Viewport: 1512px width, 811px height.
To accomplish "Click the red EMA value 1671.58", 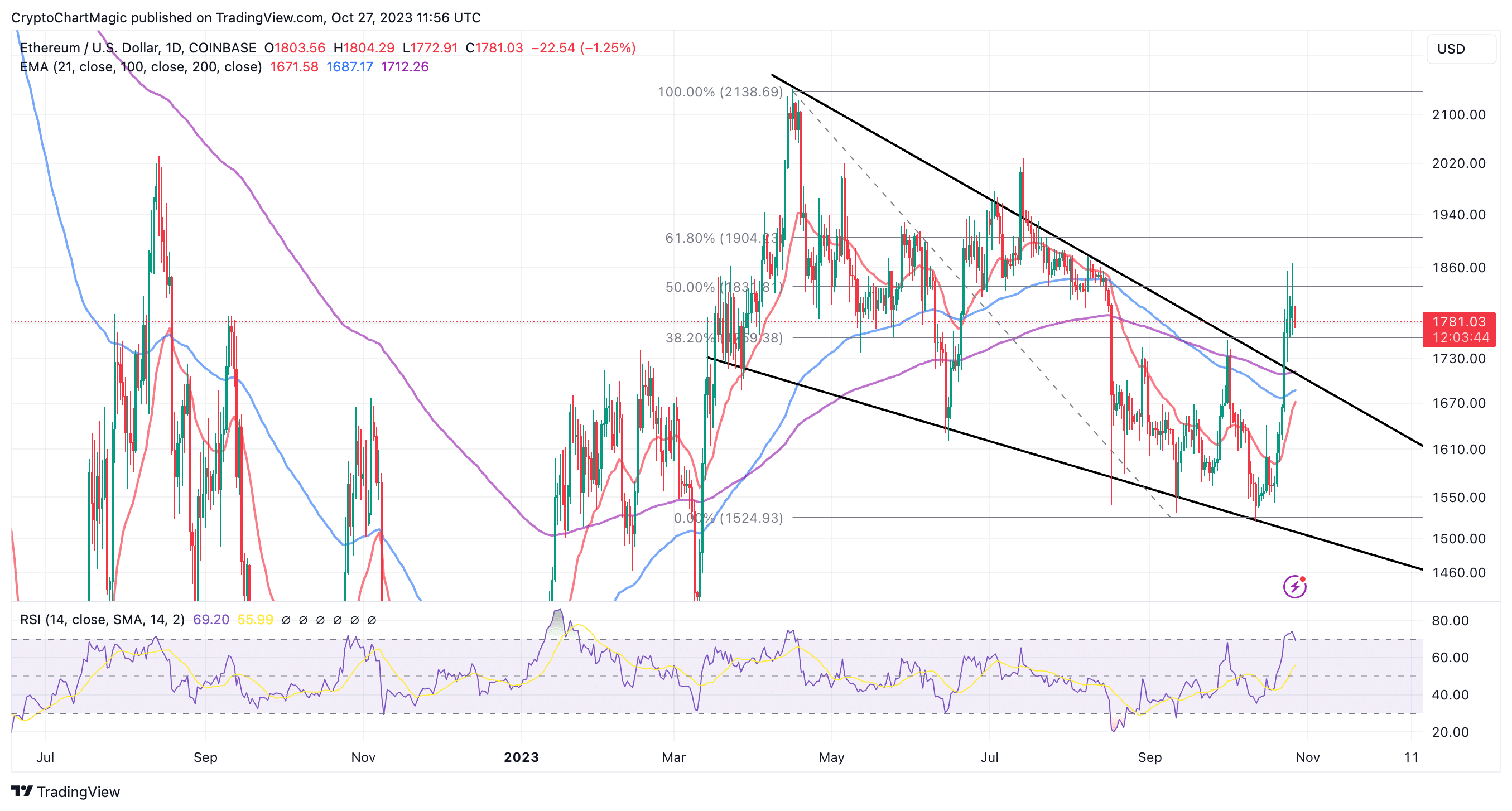I will click(294, 67).
